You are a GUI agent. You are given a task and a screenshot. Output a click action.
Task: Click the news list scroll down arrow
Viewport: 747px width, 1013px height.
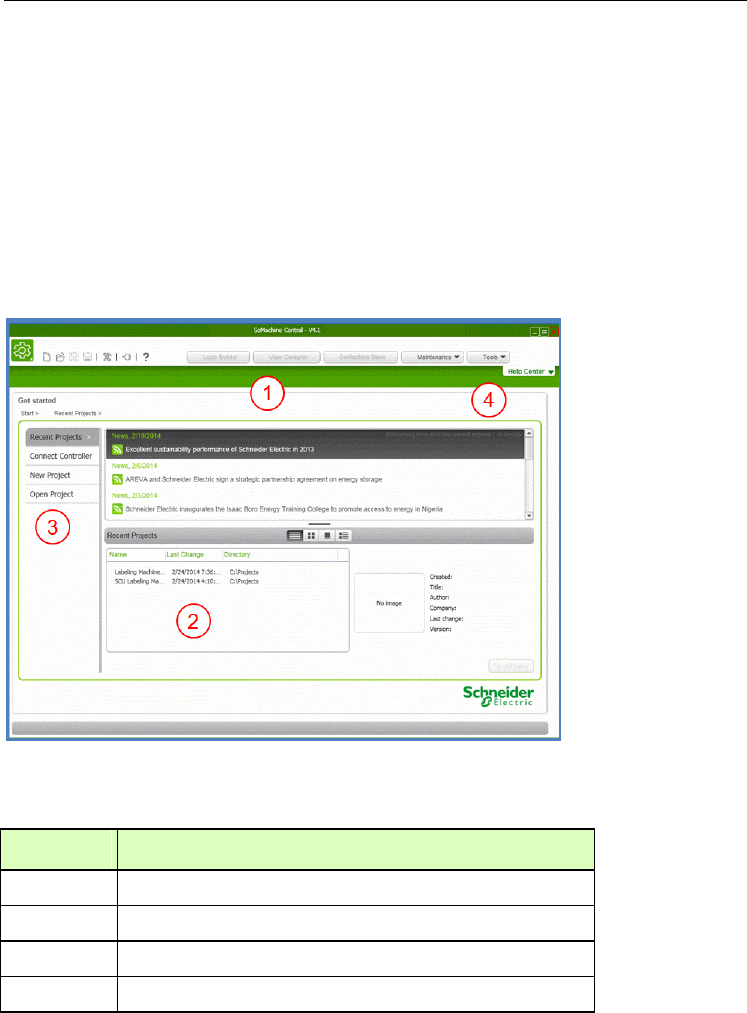click(x=529, y=516)
